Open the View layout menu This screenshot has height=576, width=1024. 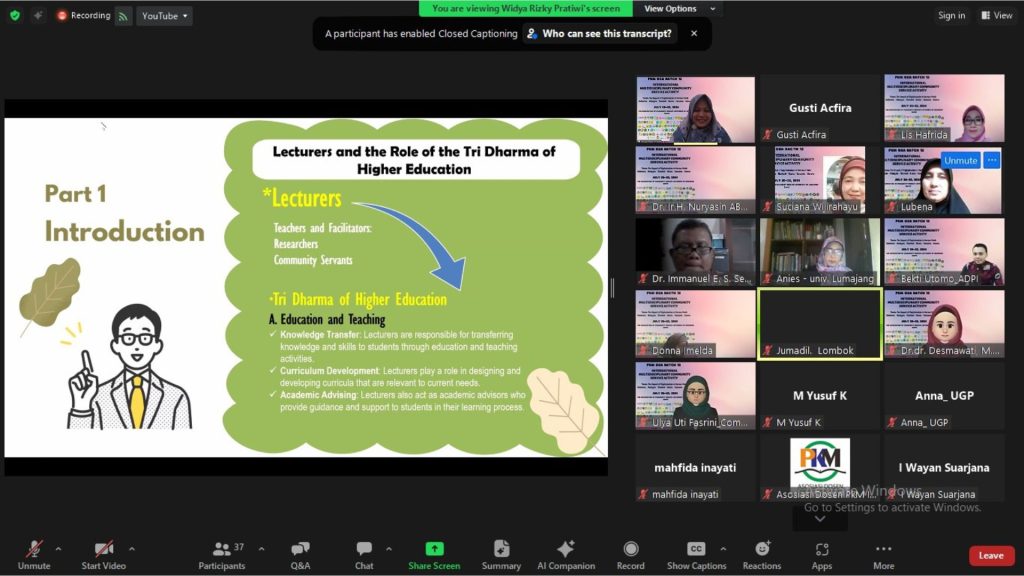tap(996, 15)
